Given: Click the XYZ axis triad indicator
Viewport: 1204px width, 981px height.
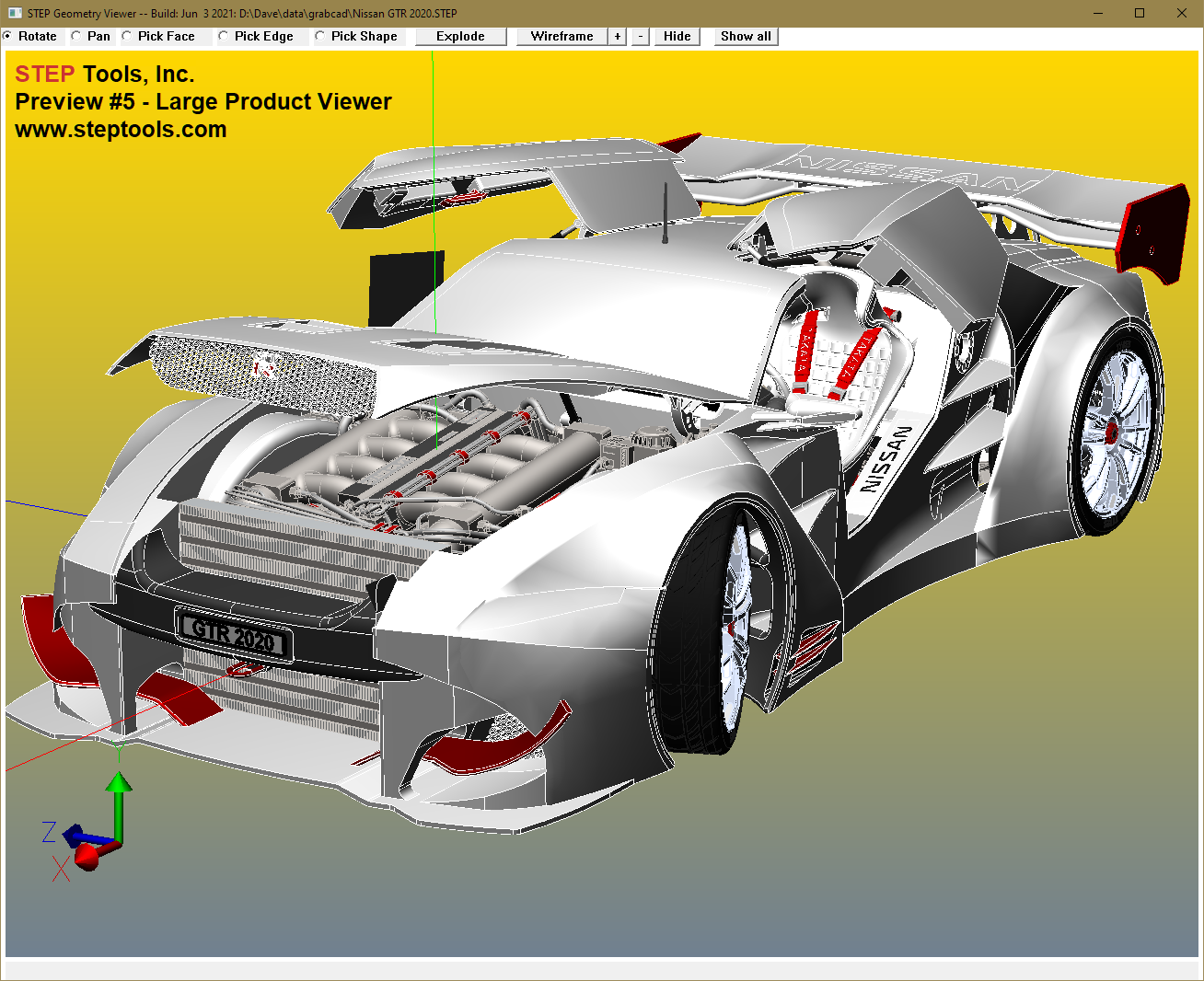Looking at the screenshot, I should (x=87, y=826).
